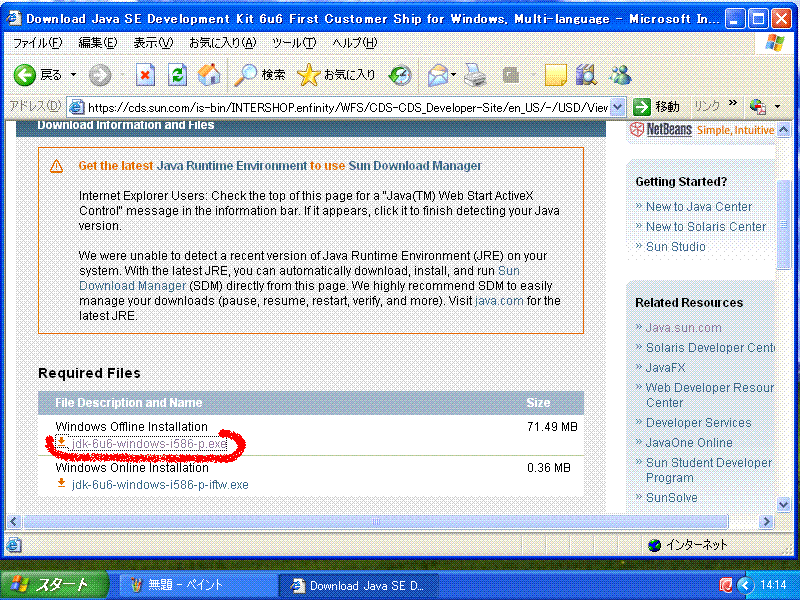Open the Sun Studio link
Screen dimensions: 800x600
point(676,246)
